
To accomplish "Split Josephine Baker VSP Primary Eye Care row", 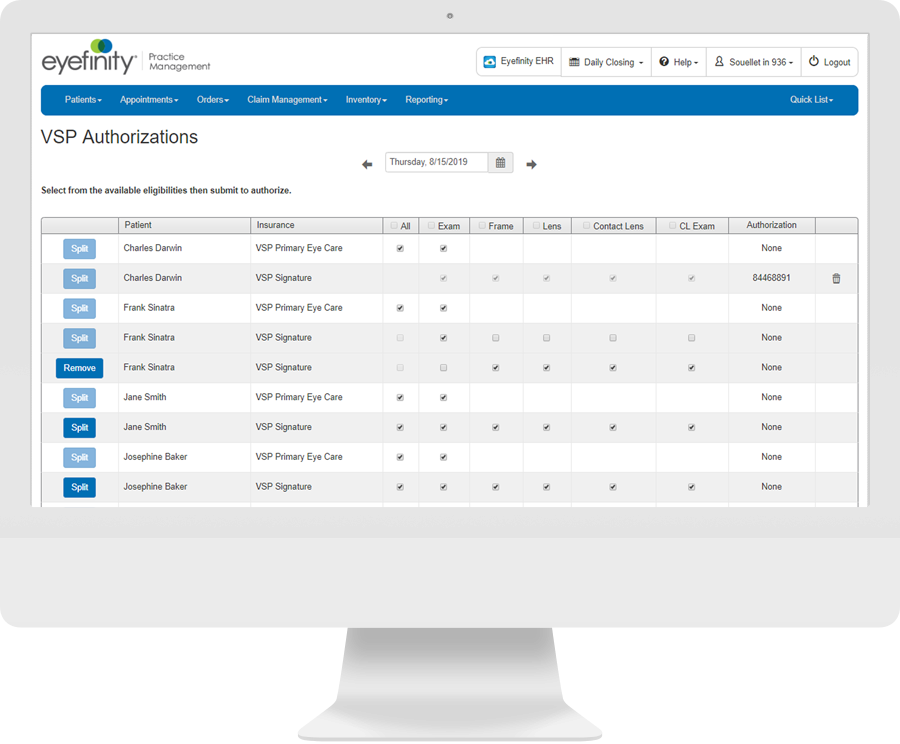I will 79,458.
